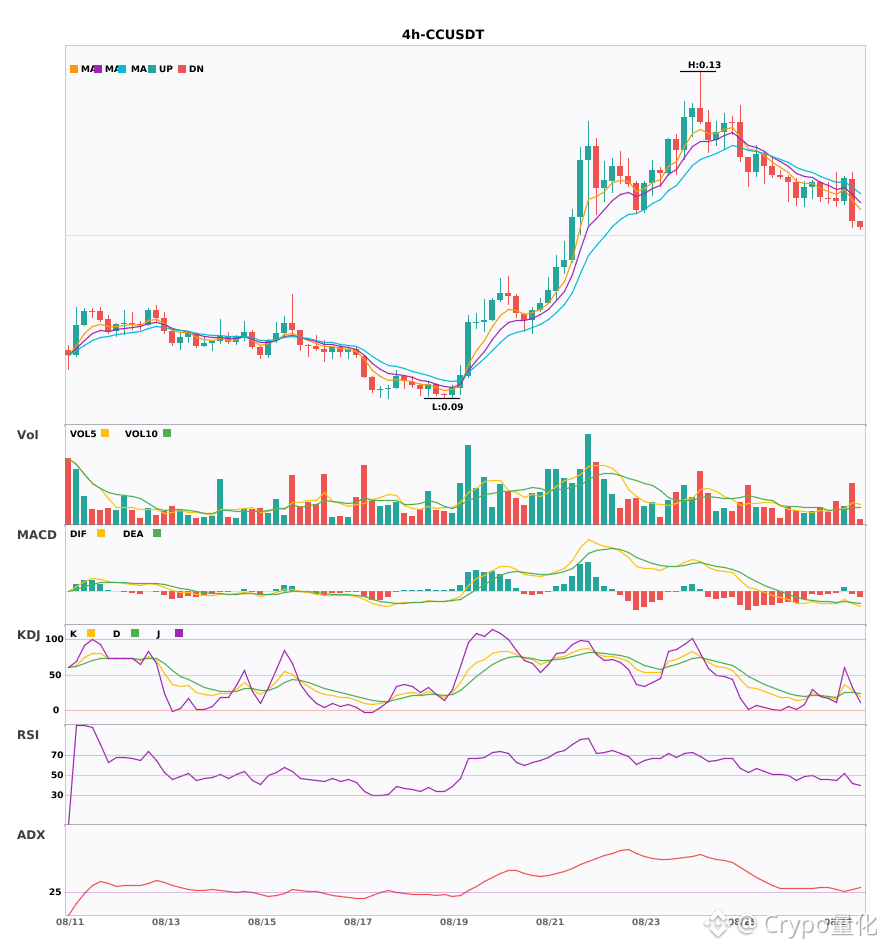Click the green VOL10 swatch
The width and height of the screenshot is (885, 950).
(x=167, y=433)
